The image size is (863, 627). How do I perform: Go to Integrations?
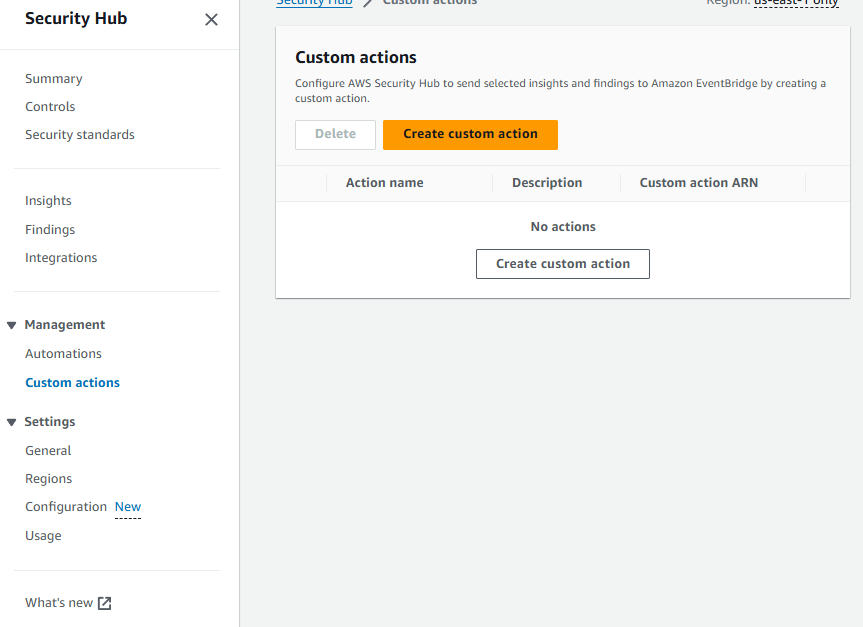(x=61, y=258)
